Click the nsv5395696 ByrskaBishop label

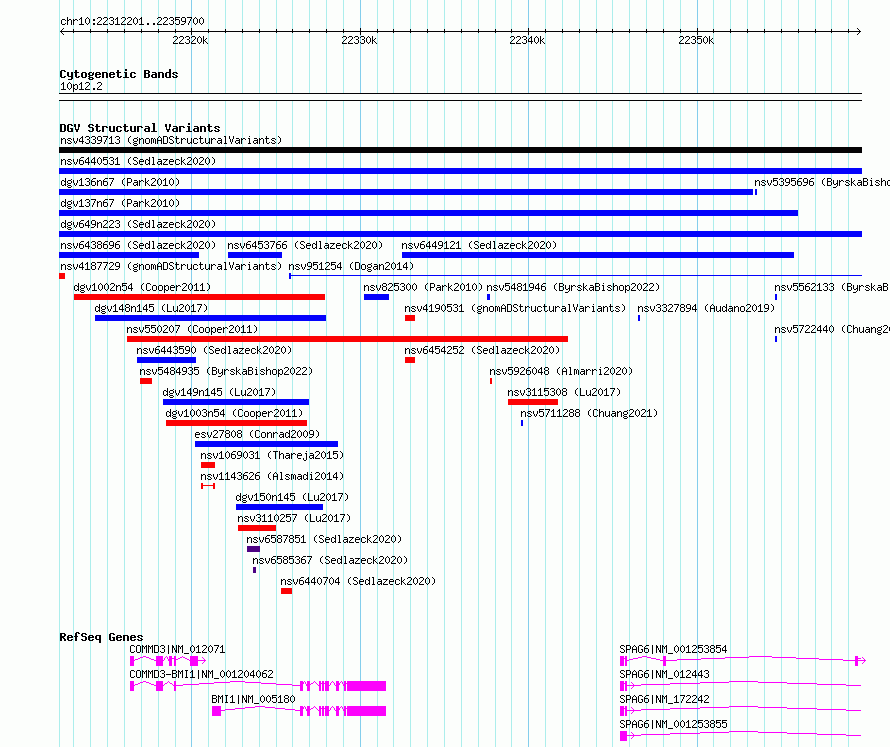(821, 182)
